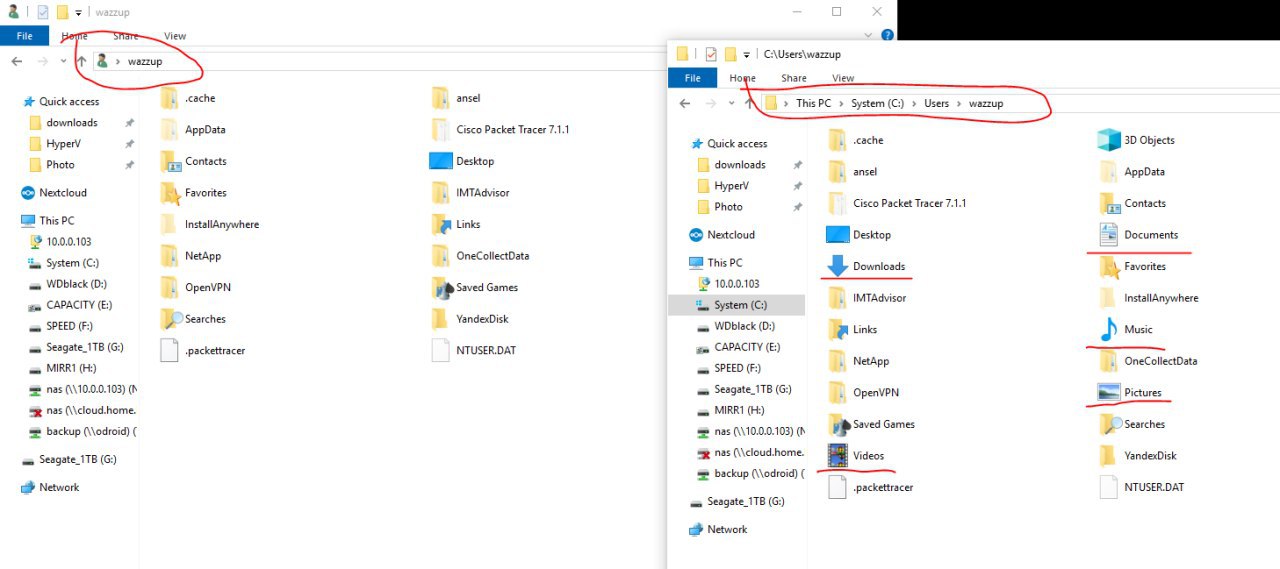Open 3D Objects folder in right window
The image size is (1280, 569).
pyautogui.click(x=1136, y=140)
